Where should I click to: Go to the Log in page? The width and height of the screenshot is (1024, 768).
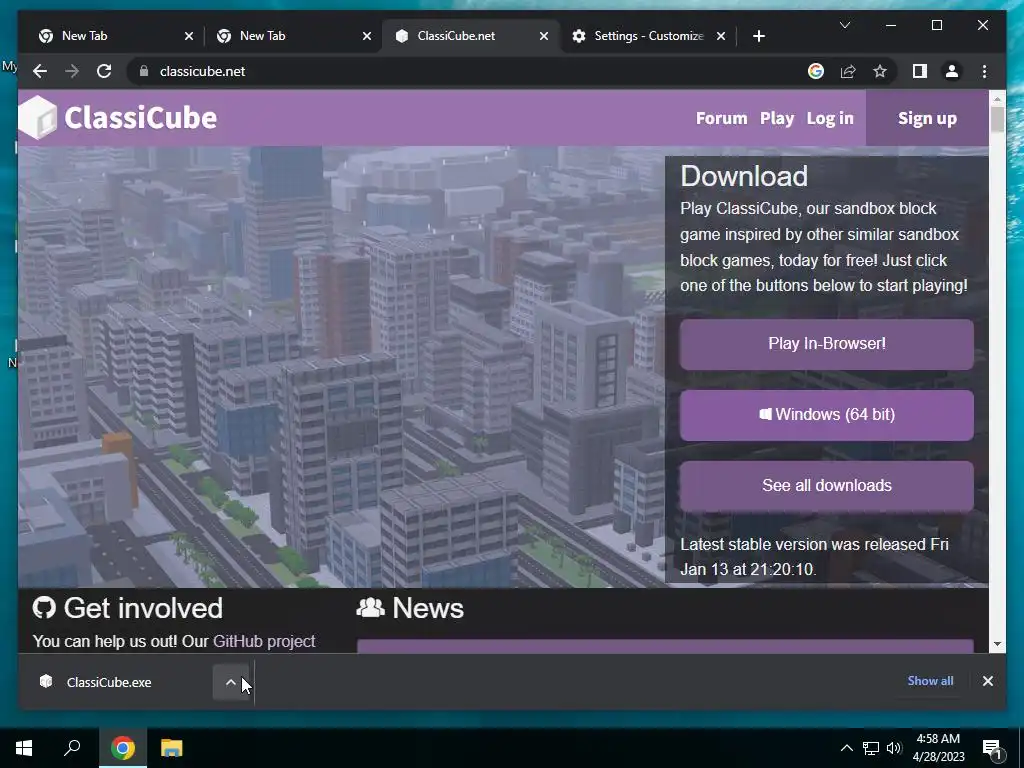[x=830, y=118]
